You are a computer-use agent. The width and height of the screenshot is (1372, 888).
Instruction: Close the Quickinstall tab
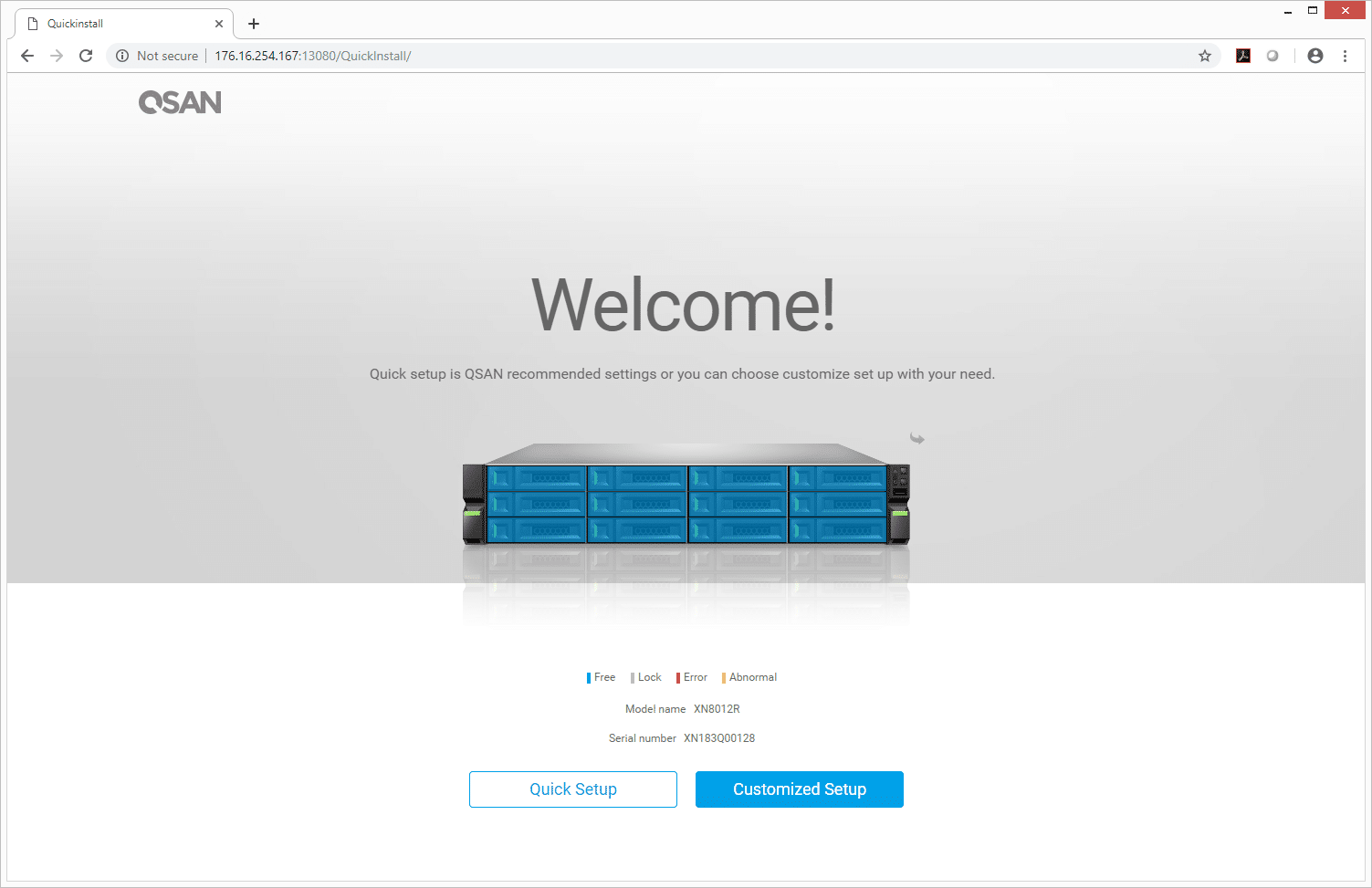(x=219, y=24)
